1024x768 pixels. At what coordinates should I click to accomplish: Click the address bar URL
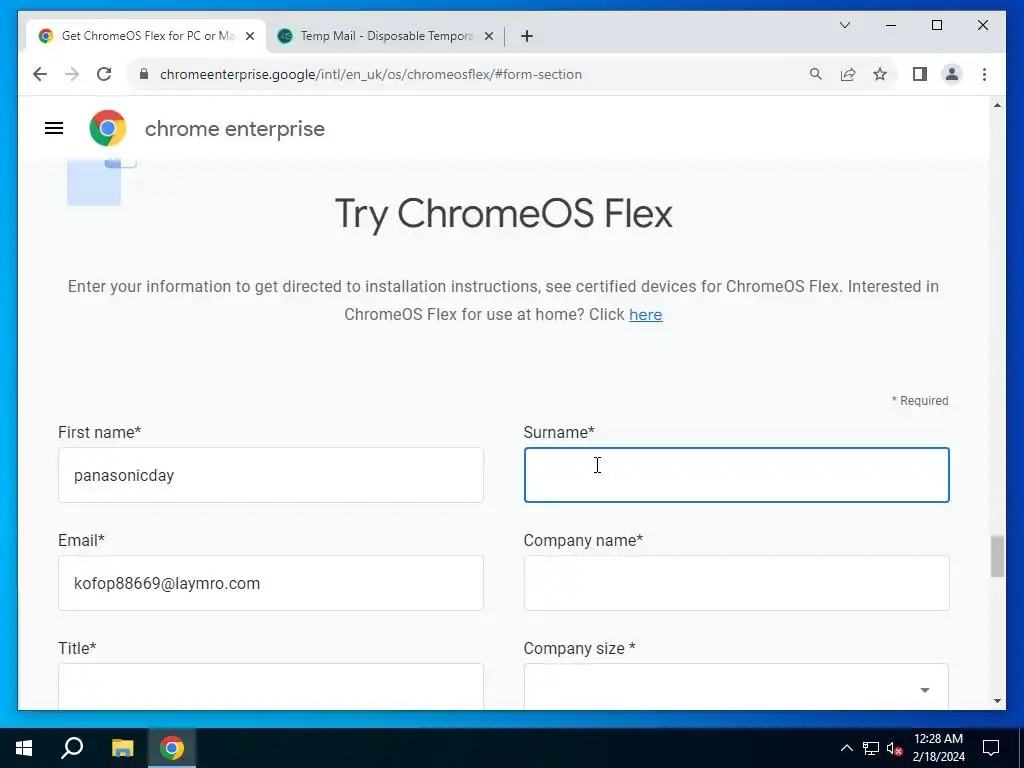coord(371,74)
